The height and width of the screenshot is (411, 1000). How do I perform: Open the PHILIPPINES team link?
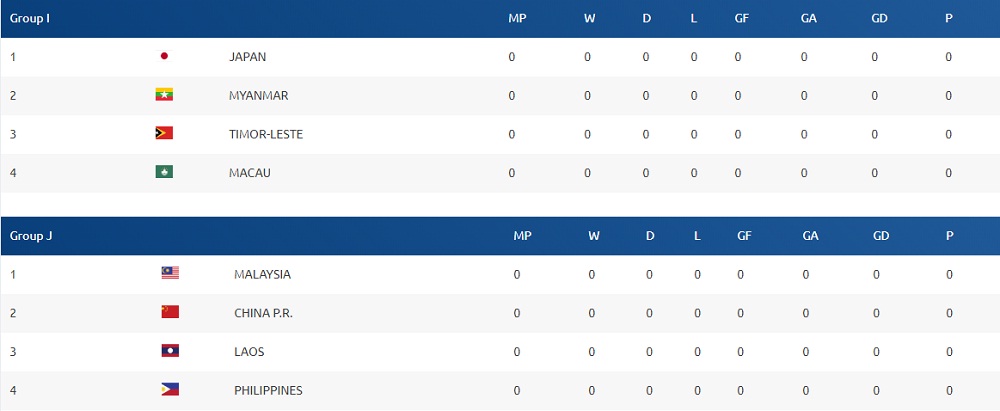click(x=268, y=390)
